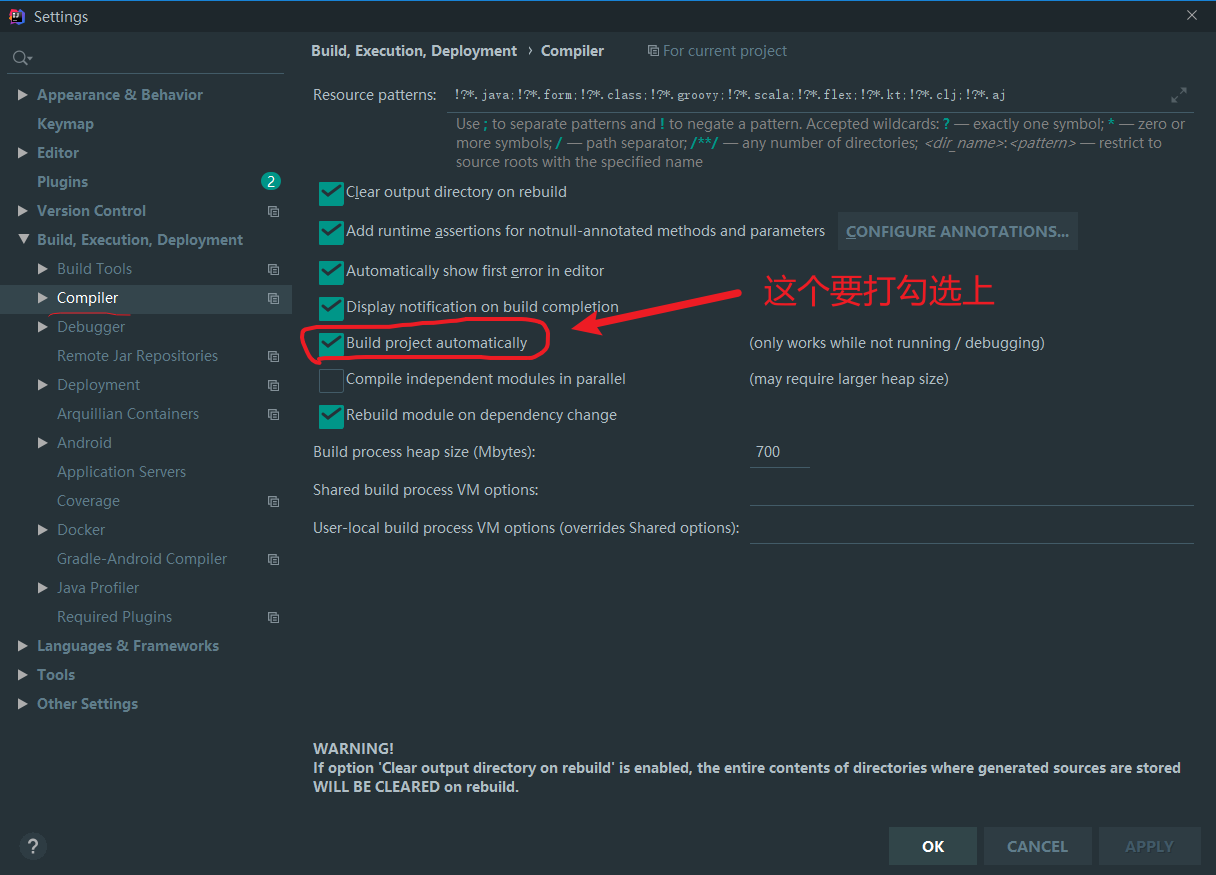Expand the Tools section arrow
Screen dimensions: 1216x875
[23, 675]
